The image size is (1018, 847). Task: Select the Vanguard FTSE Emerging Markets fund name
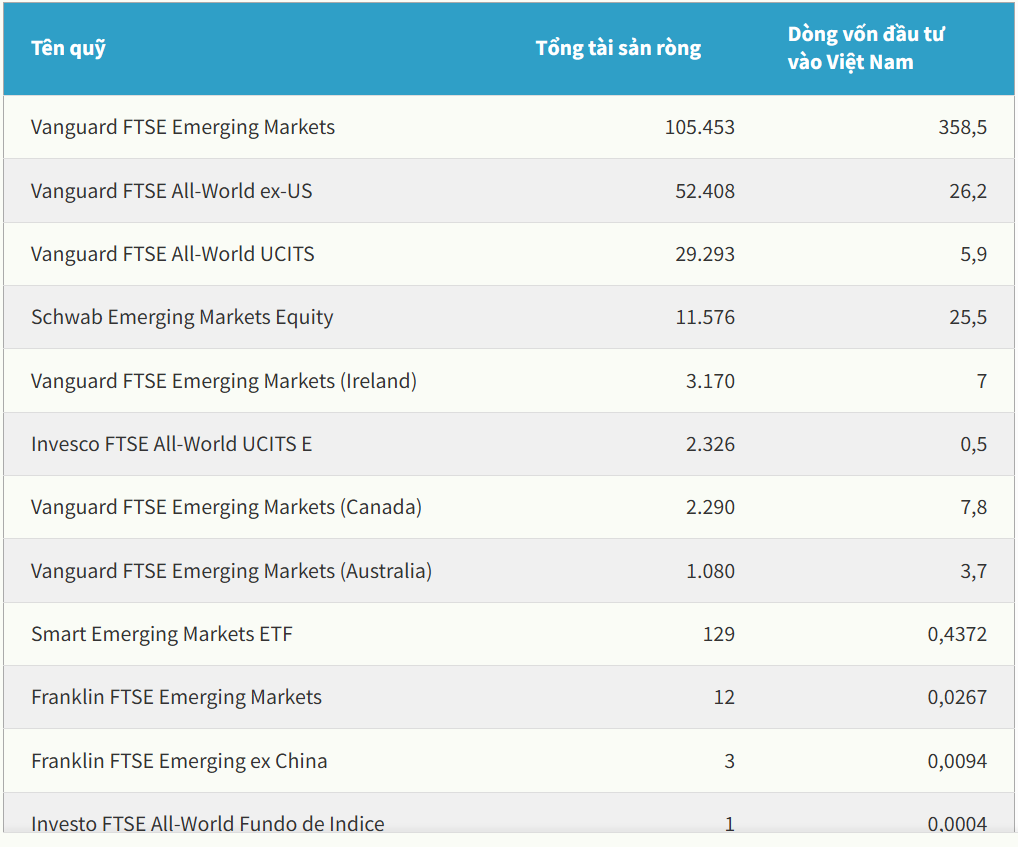point(183,127)
